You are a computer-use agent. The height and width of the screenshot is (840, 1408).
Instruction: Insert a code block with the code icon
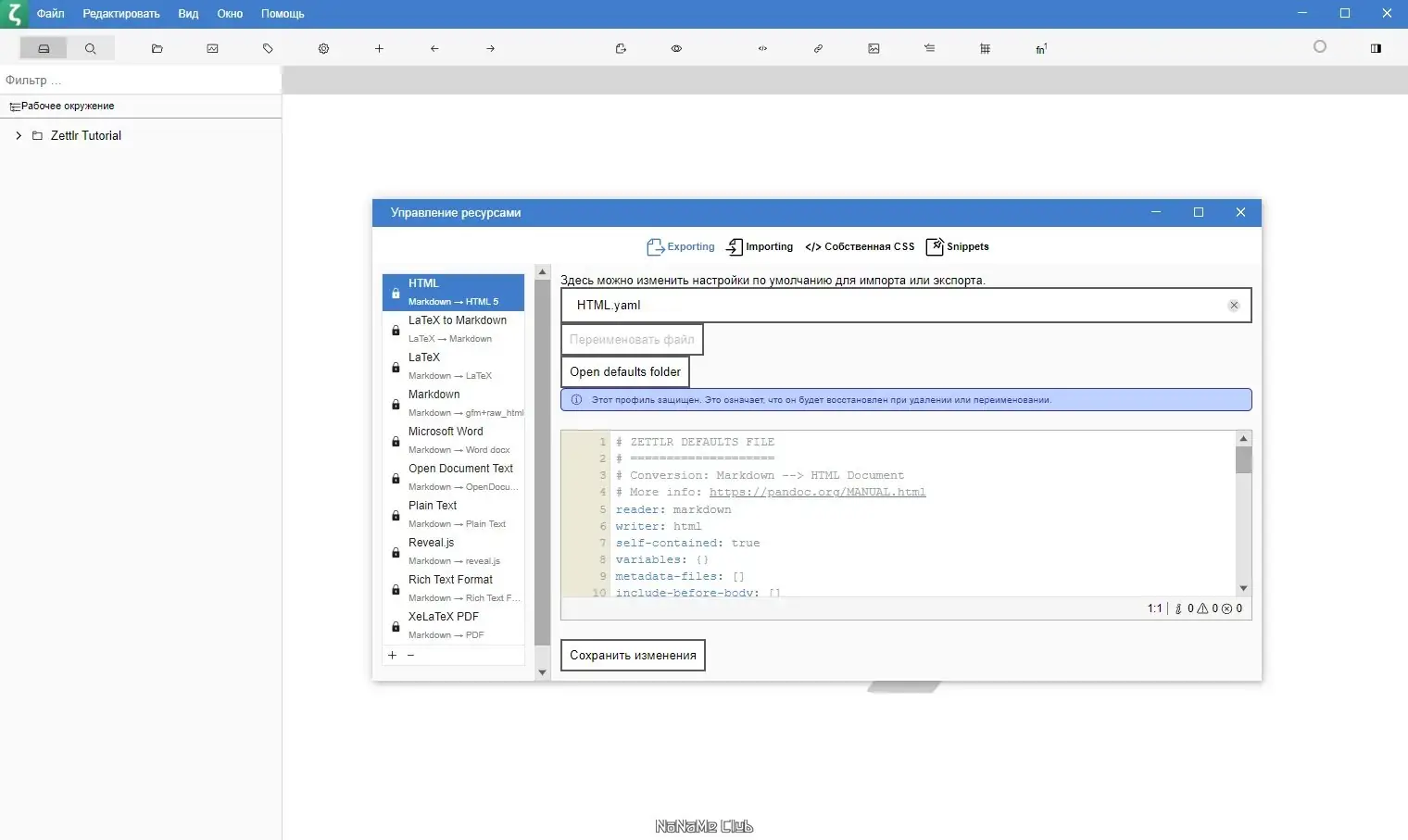point(762,48)
